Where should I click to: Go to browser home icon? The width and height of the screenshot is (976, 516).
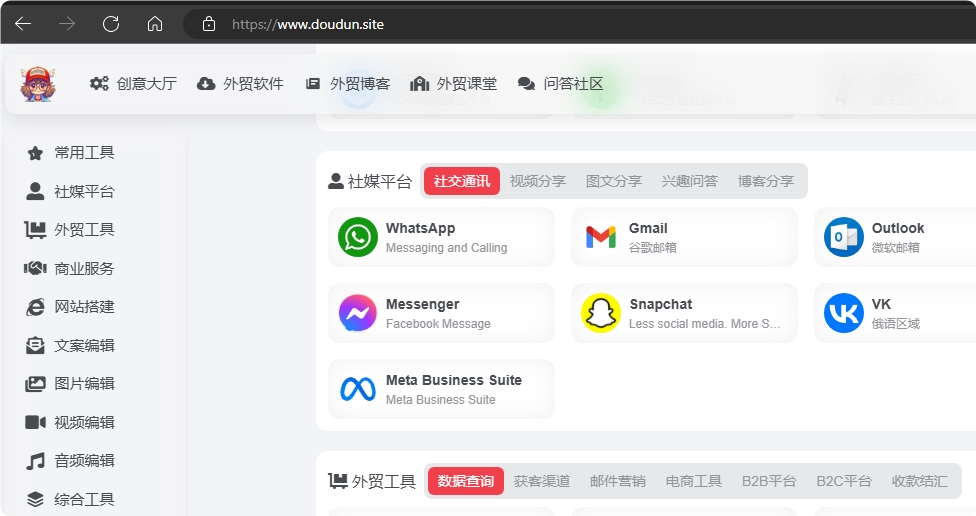pyautogui.click(x=155, y=24)
